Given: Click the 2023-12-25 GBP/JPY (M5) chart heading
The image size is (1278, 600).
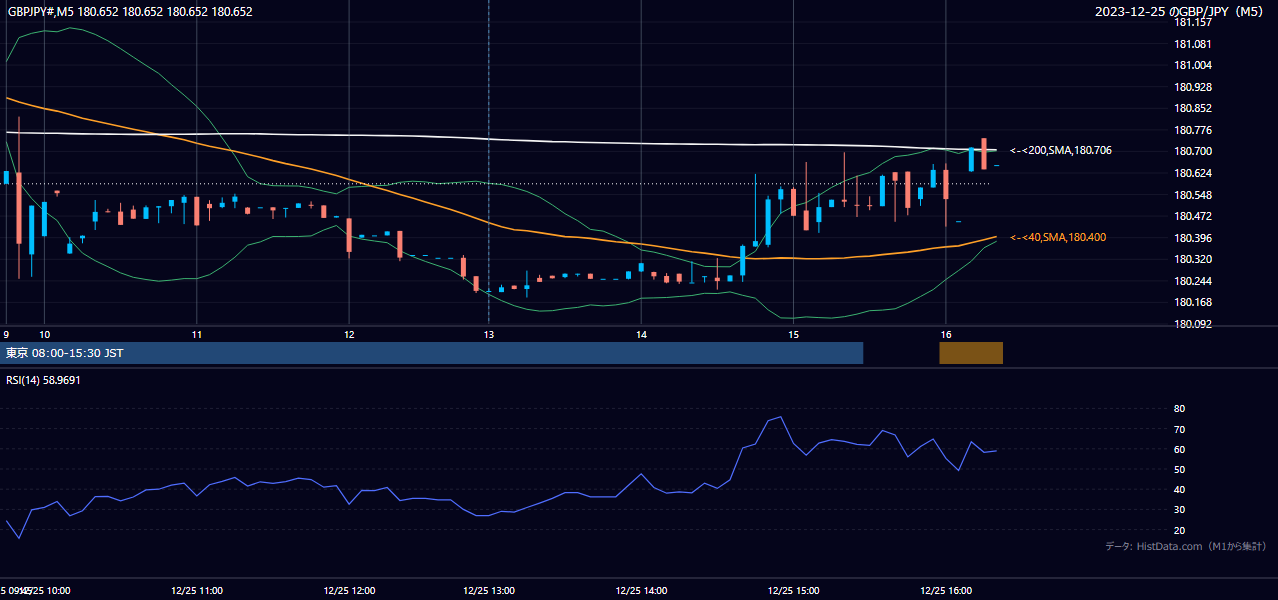Looking at the screenshot, I should [x=1181, y=12].
